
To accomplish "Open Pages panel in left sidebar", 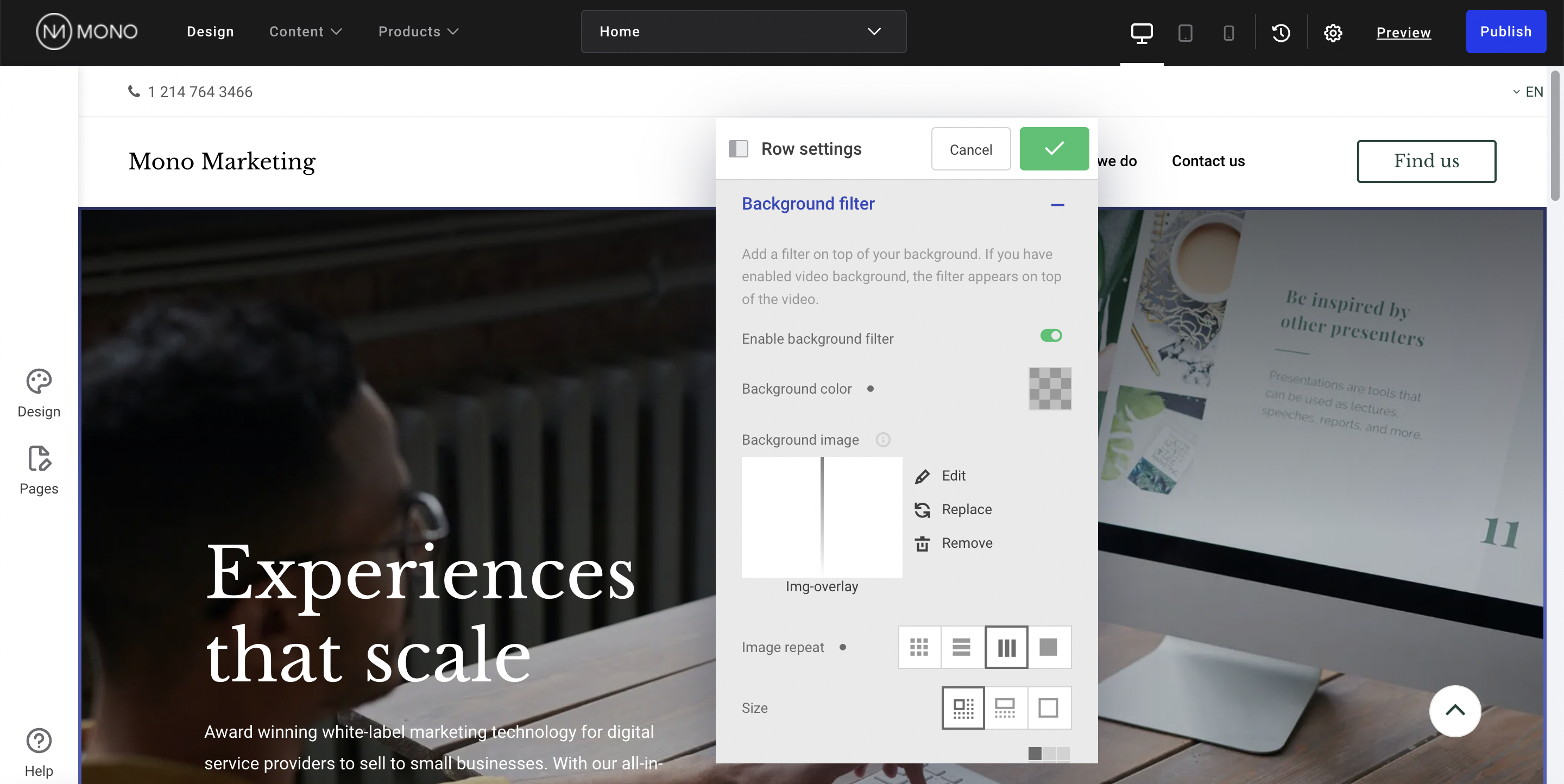I will (x=39, y=470).
